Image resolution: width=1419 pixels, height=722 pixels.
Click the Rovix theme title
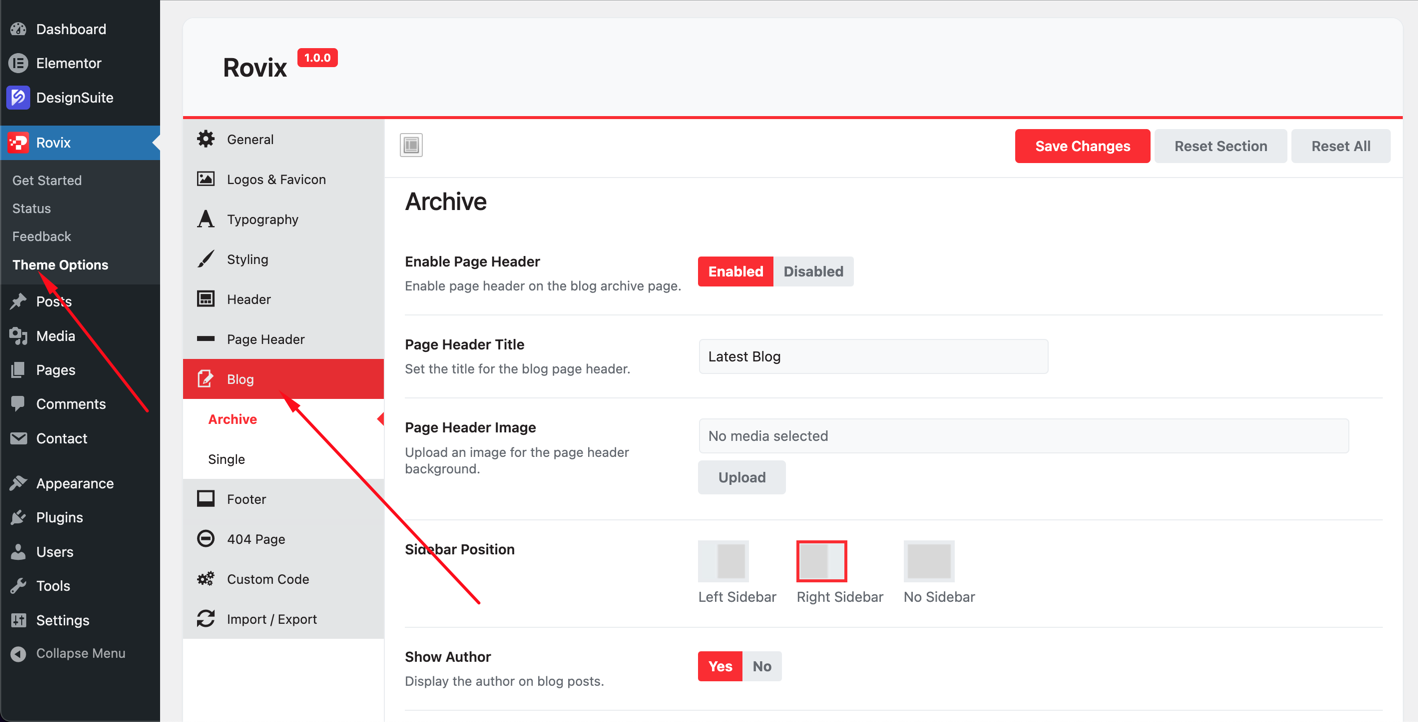(255, 68)
